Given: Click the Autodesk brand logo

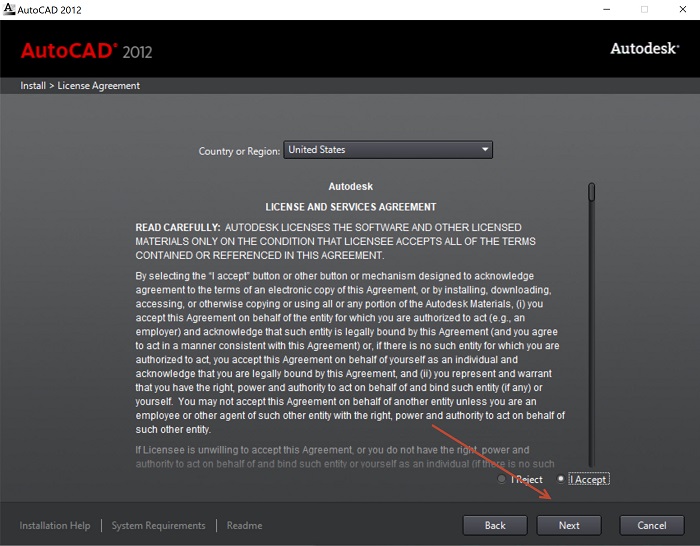Looking at the screenshot, I should coord(645,48).
